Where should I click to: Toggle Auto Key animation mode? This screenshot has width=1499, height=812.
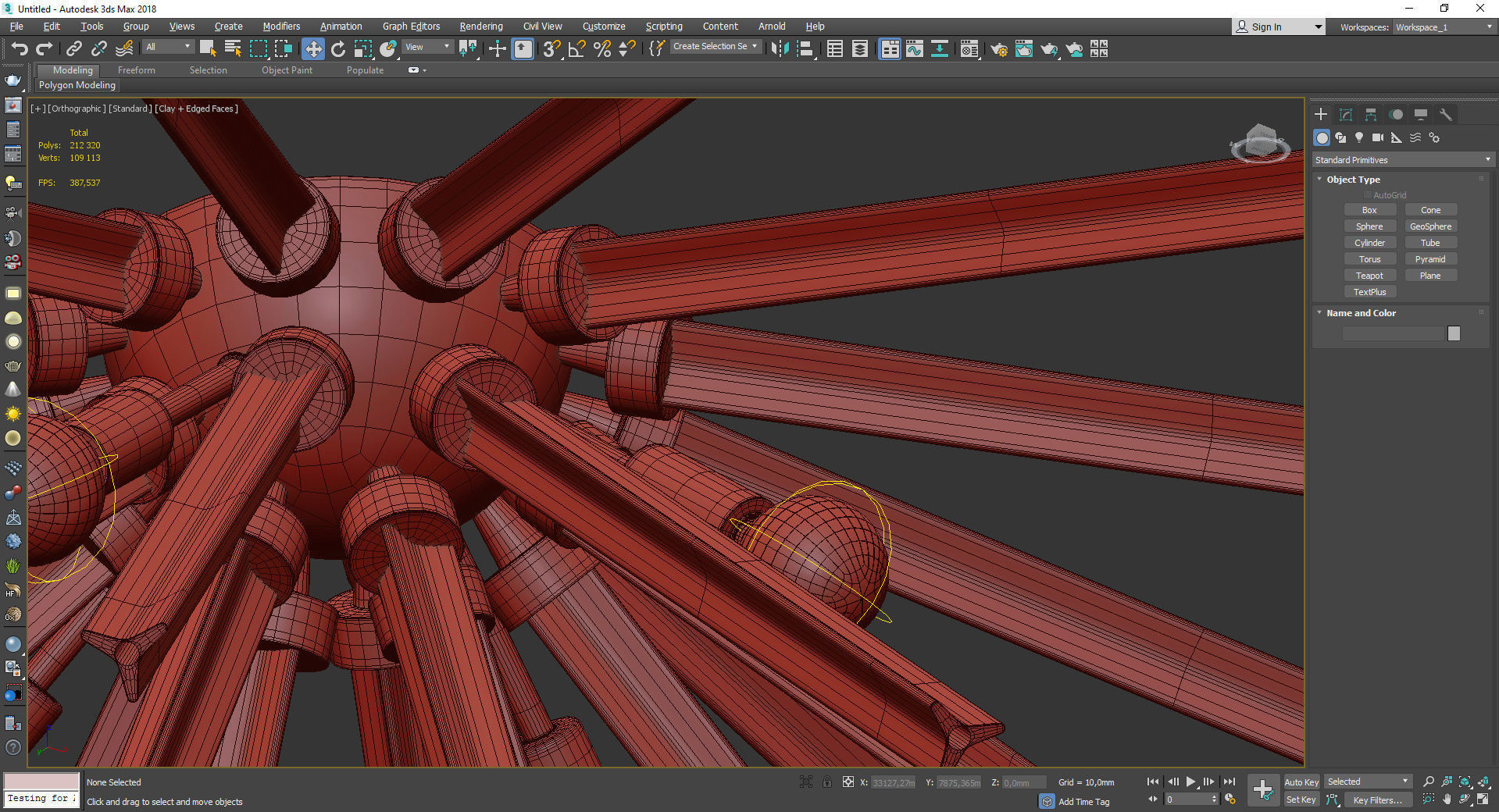tap(1301, 782)
